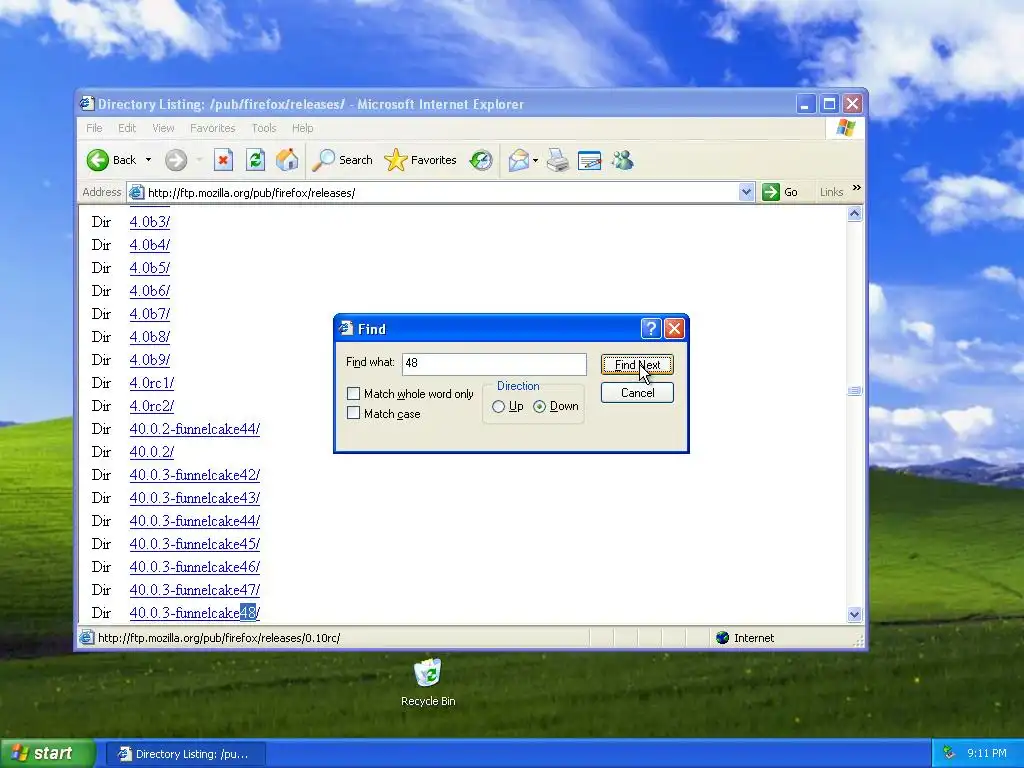The height and width of the screenshot is (768, 1024).
Task: Click the scroll down arrow
Action: (854, 615)
